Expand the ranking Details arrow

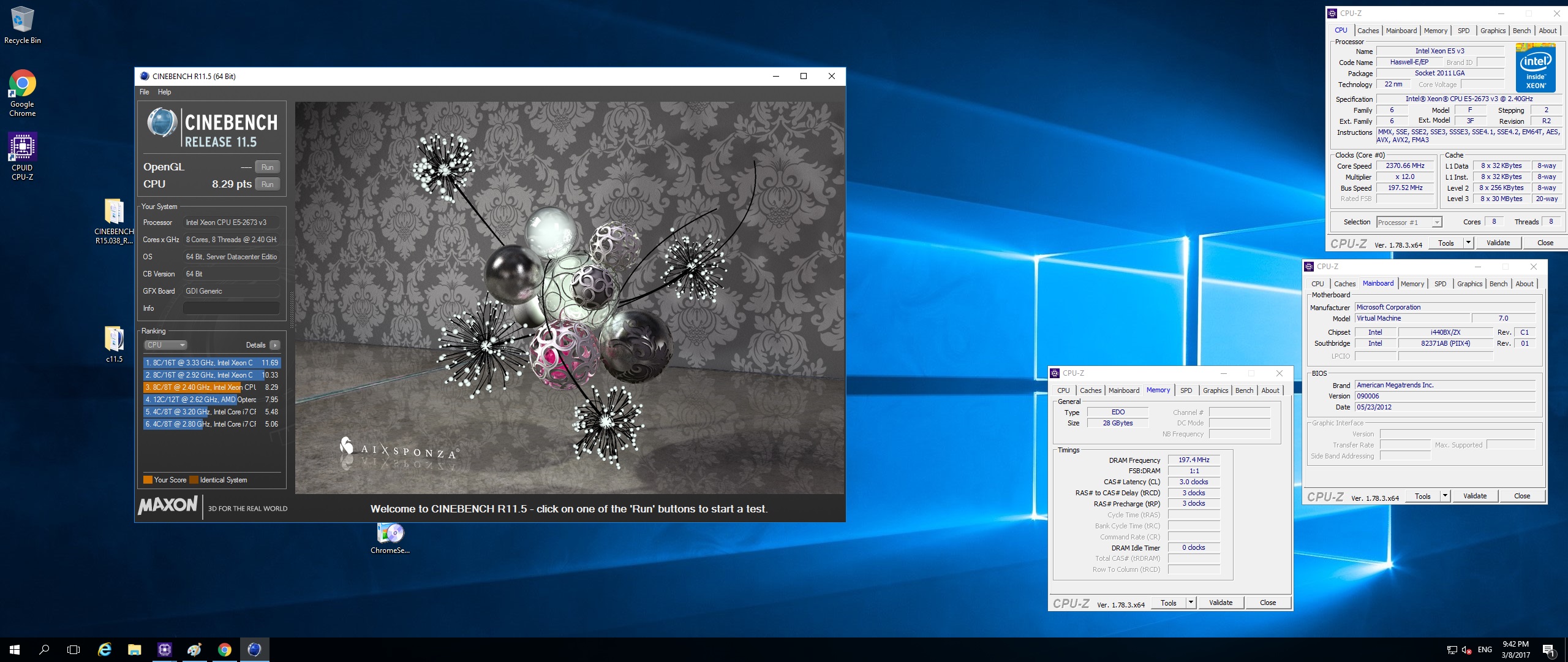(275, 345)
